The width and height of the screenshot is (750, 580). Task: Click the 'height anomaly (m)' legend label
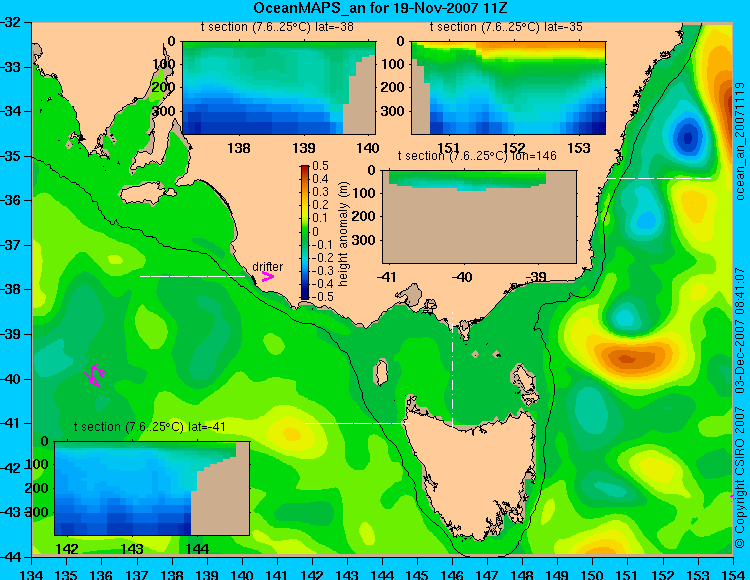click(x=343, y=234)
